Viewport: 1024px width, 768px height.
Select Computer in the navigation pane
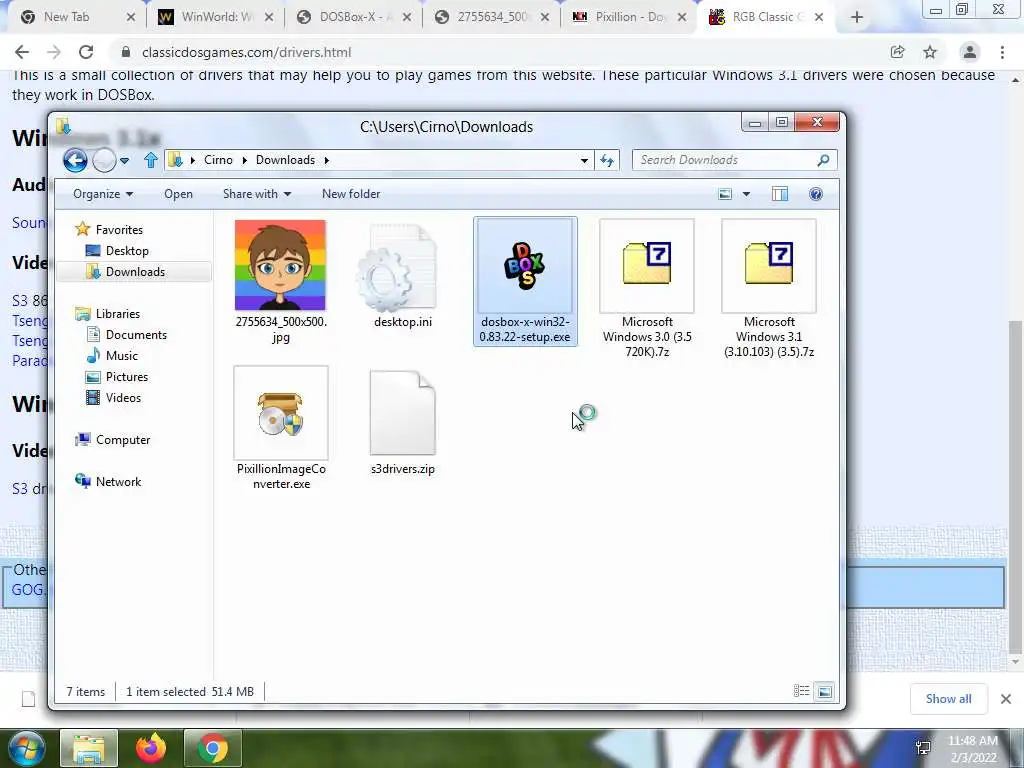pos(123,440)
